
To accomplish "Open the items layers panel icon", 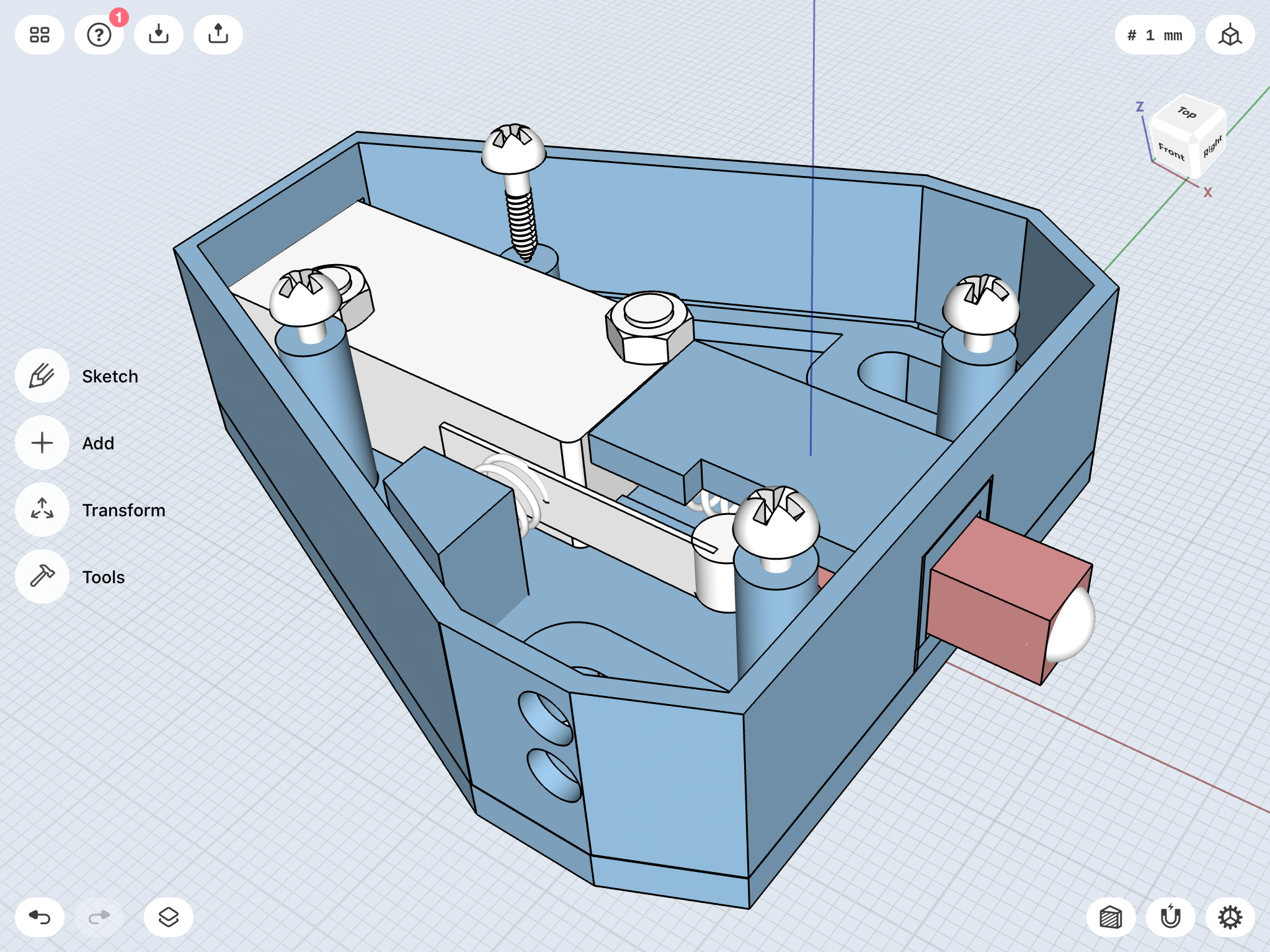I will click(x=169, y=917).
